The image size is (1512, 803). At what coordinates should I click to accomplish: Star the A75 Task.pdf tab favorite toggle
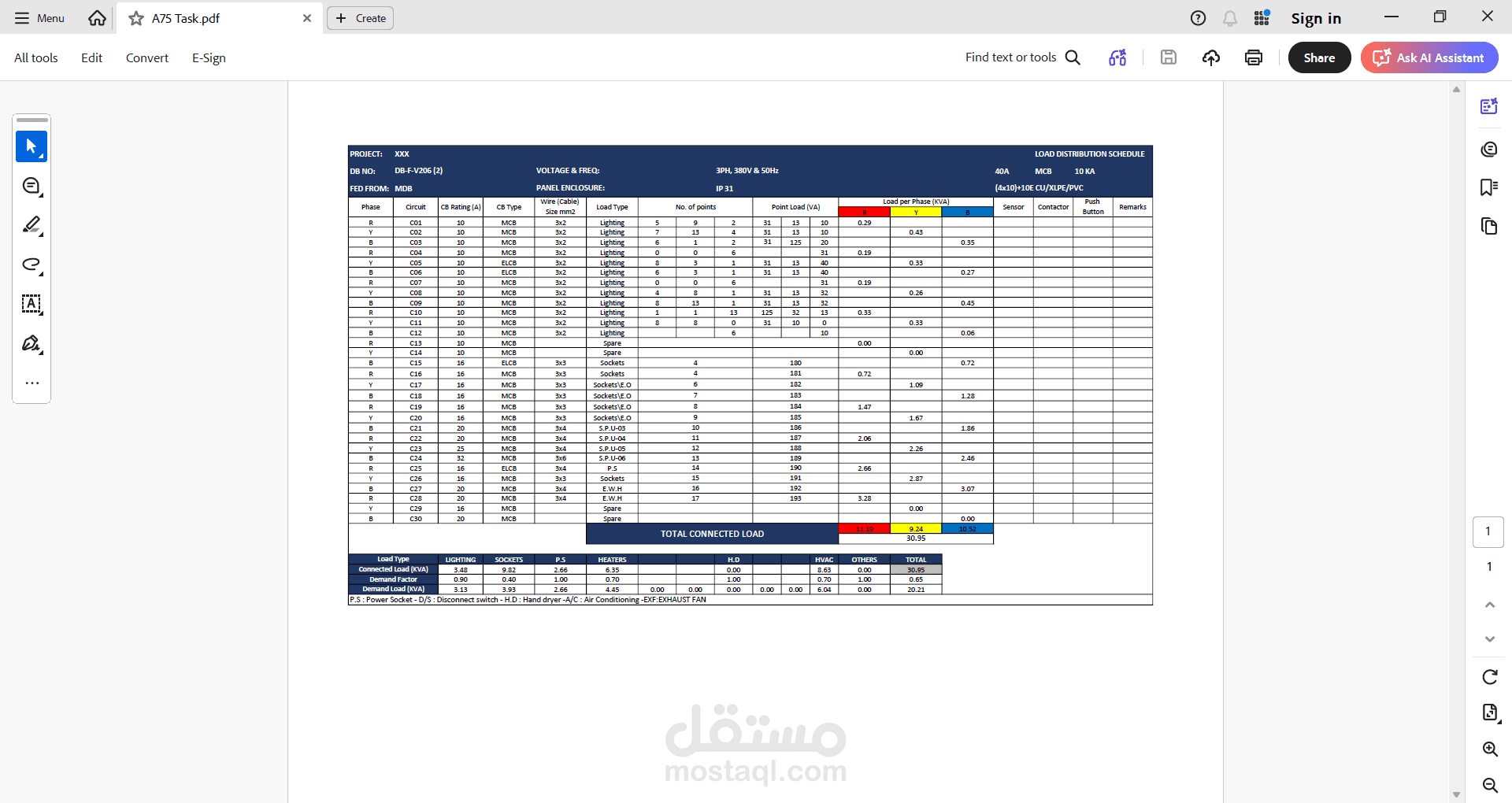pos(135,18)
